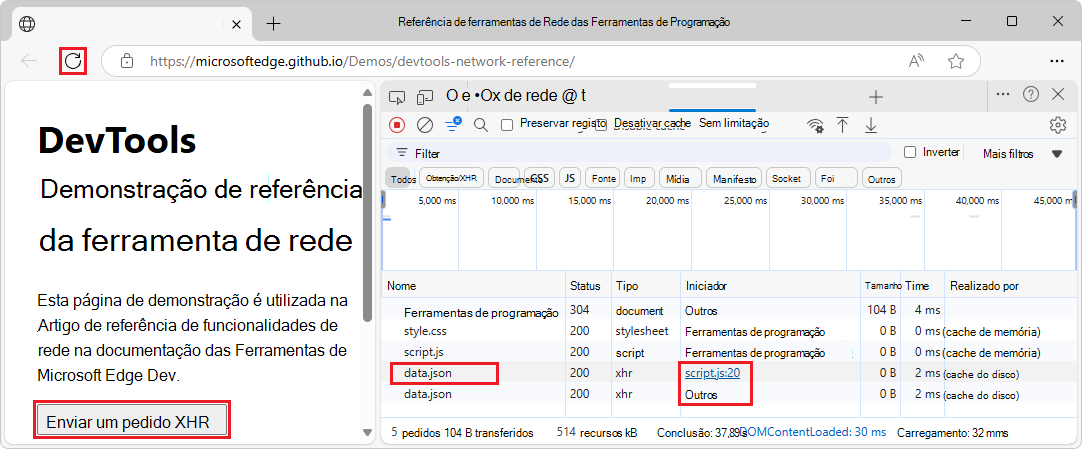Open DevTools help question mark icon

(x=1031, y=94)
